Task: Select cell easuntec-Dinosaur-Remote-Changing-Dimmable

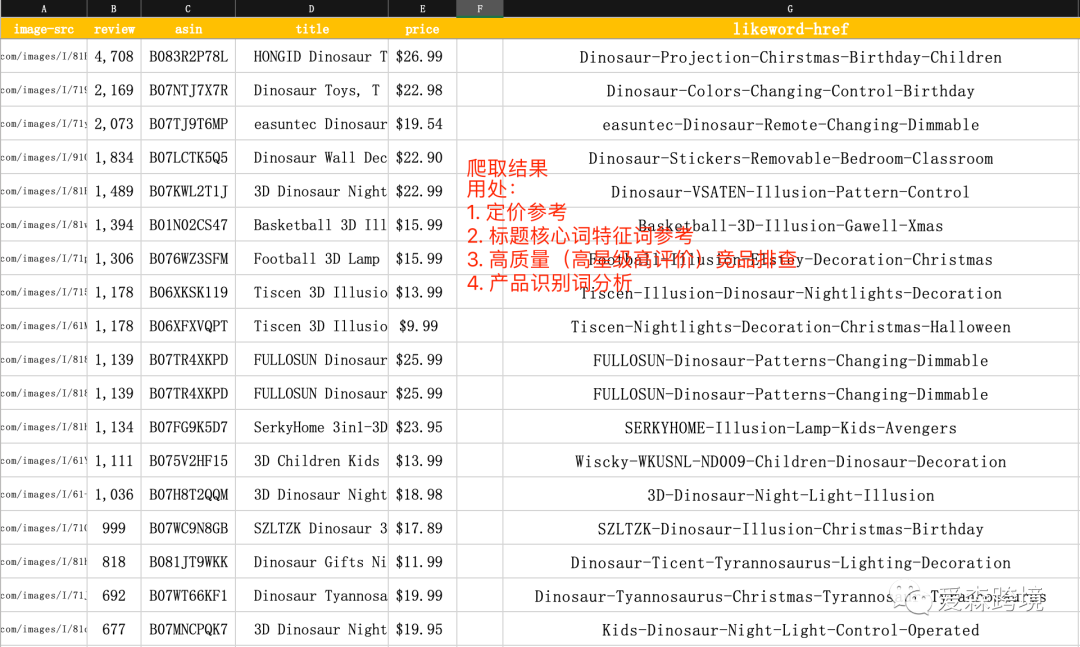Action: (x=791, y=124)
